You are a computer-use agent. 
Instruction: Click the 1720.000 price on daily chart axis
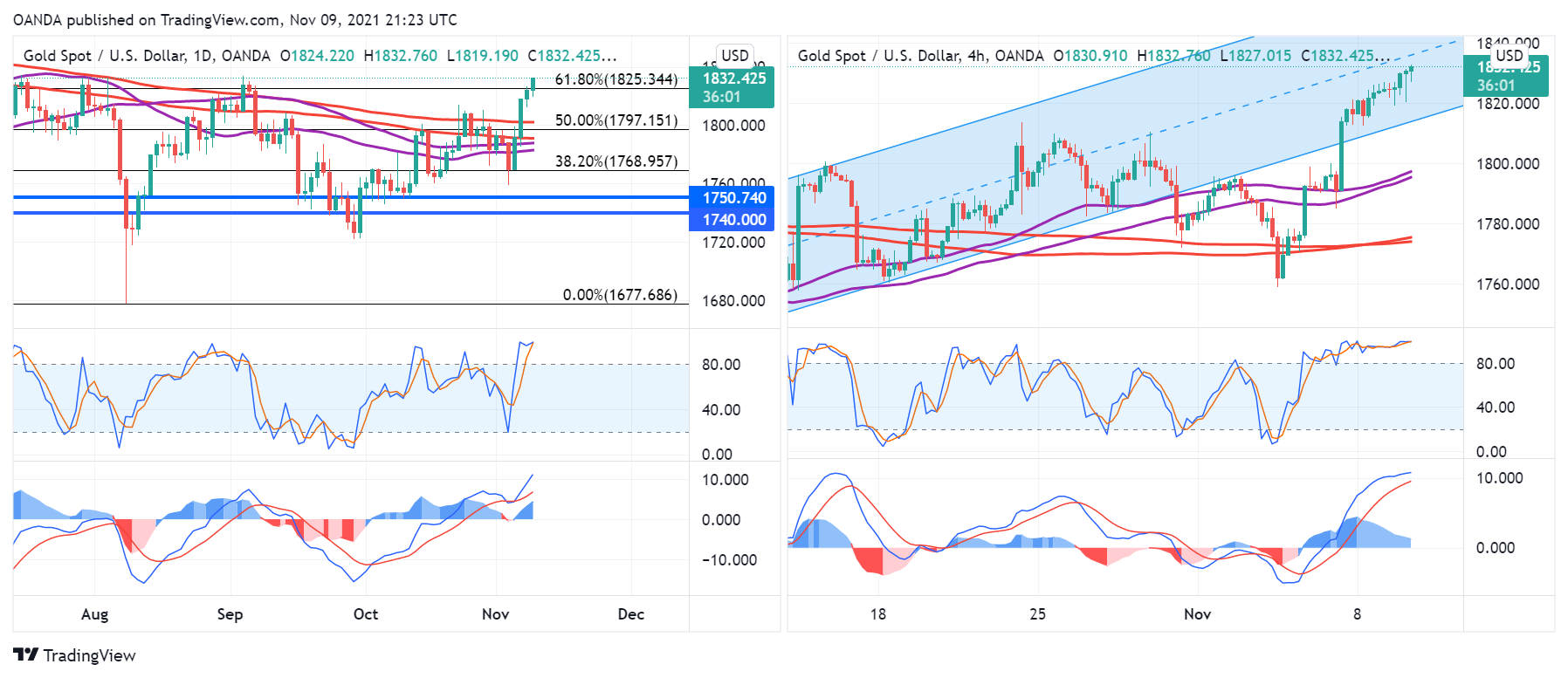pyautogui.click(x=733, y=243)
